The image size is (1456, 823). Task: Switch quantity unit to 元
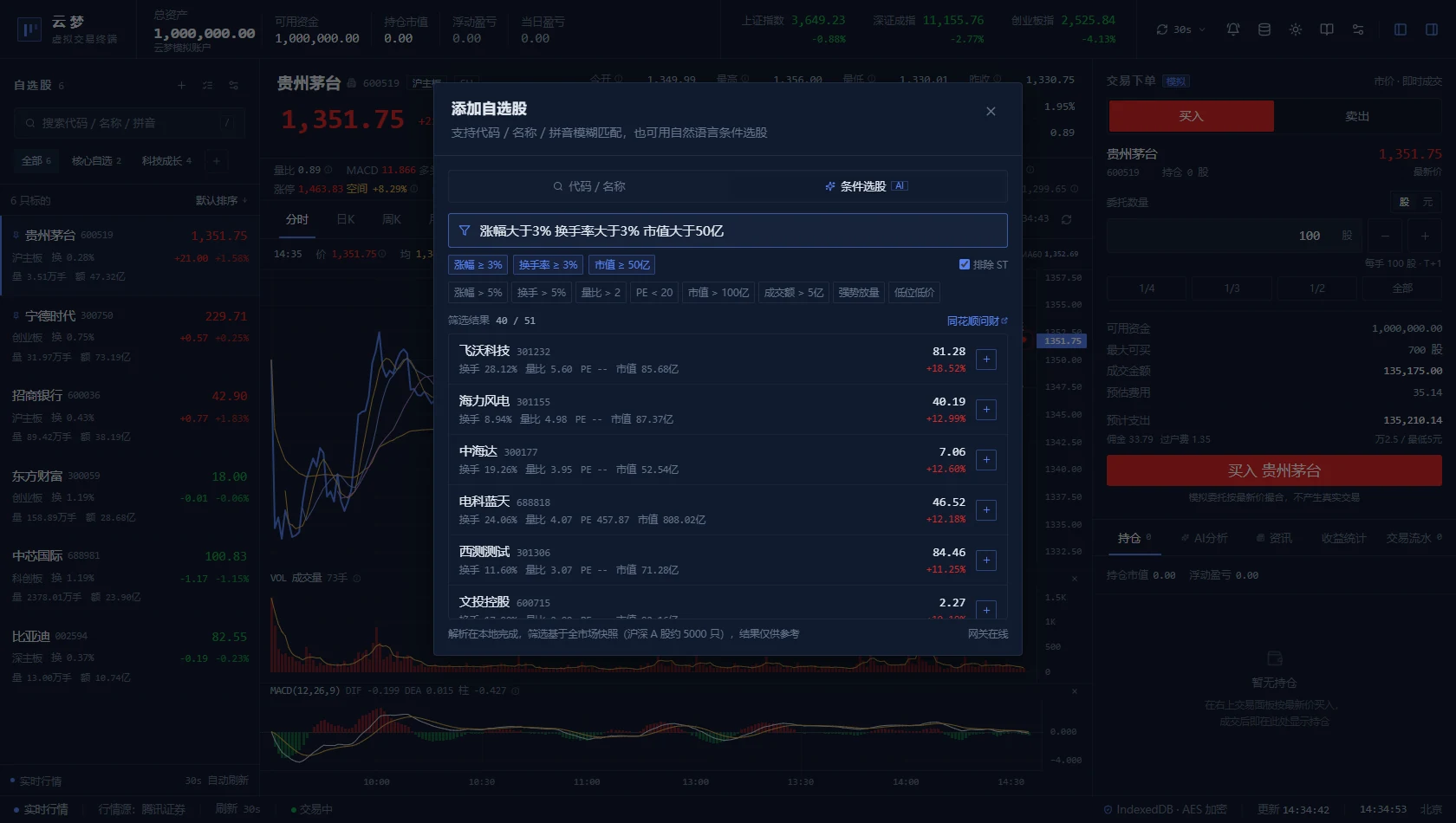pos(1427,202)
